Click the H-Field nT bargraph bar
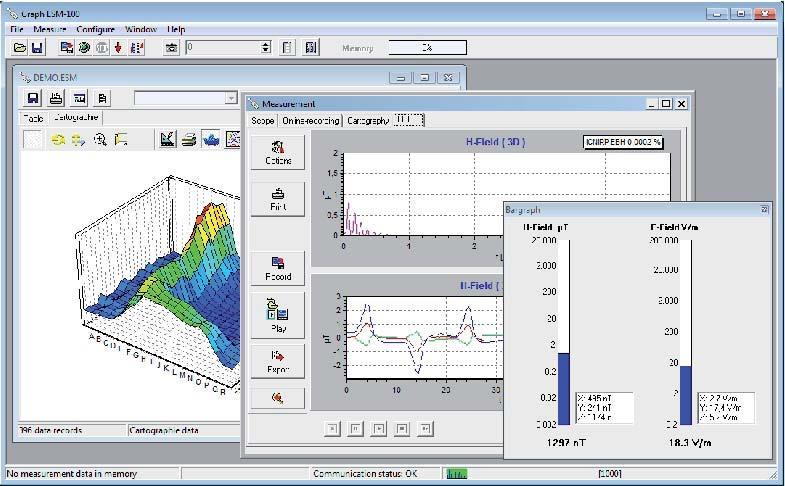Viewport: 785px width, 486px height. click(x=564, y=332)
